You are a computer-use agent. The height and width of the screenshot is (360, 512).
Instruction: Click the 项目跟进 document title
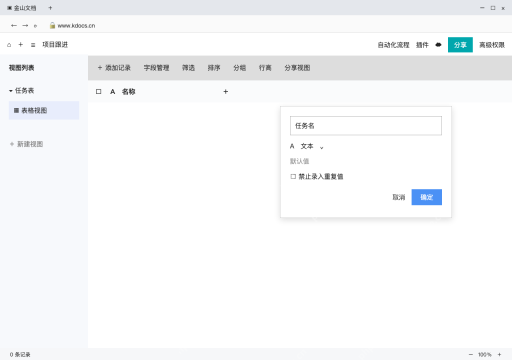click(55, 45)
